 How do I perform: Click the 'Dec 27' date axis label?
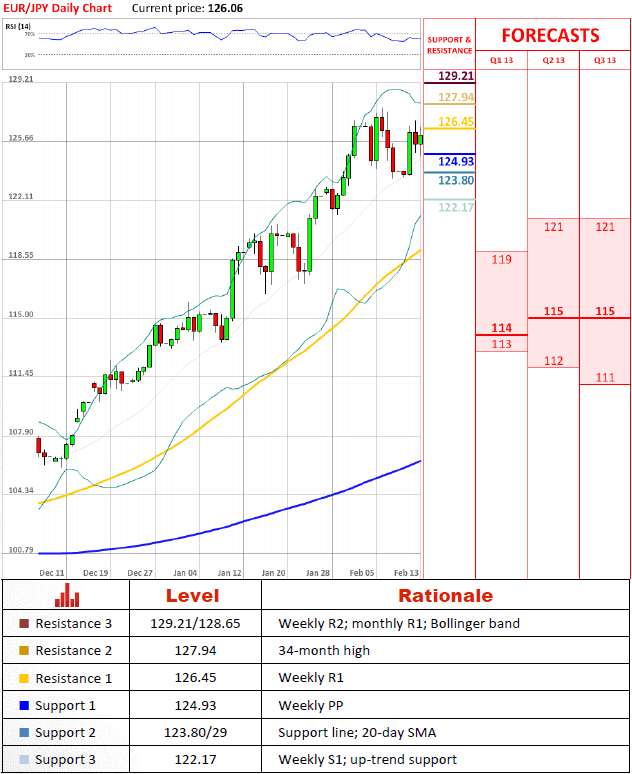[x=140, y=573]
